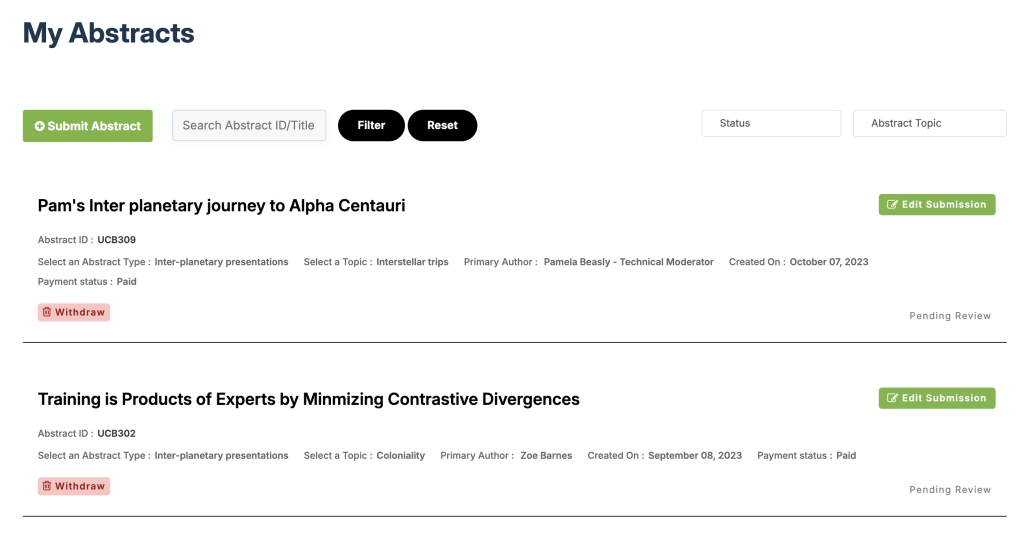This screenshot has width=1024, height=543.
Task: Open Pam's Inter planetary journey to Alpha Centauri title
Action: pyautogui.click(x=221, y=206)
